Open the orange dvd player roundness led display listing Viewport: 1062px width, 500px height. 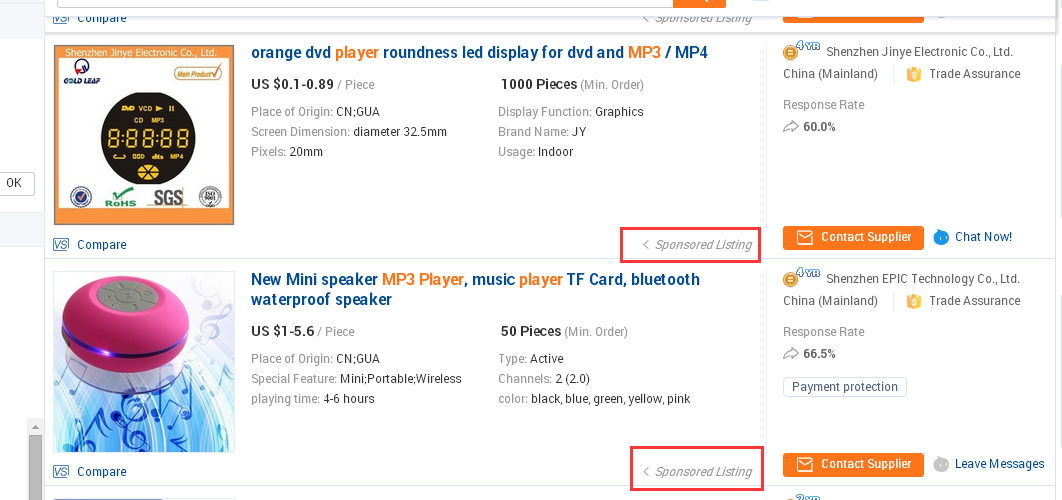pos(479,52)
